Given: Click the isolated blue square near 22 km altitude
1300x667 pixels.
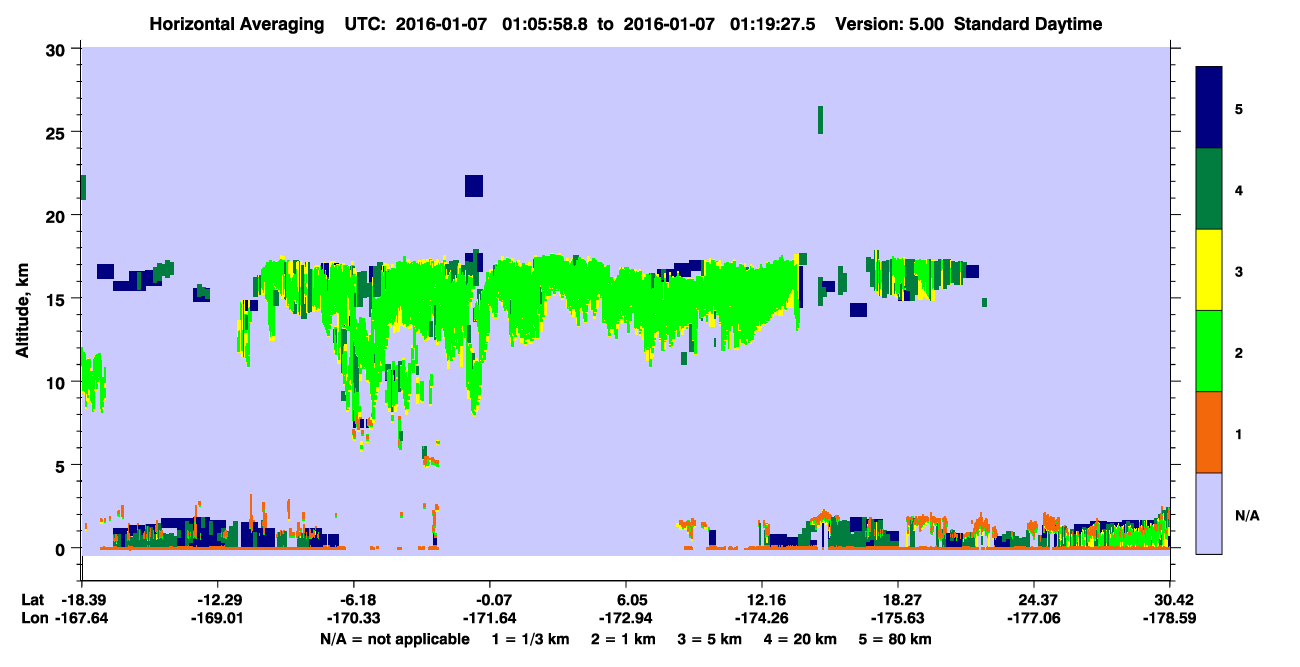Looking at the screenshot, I should click(474, 186).
